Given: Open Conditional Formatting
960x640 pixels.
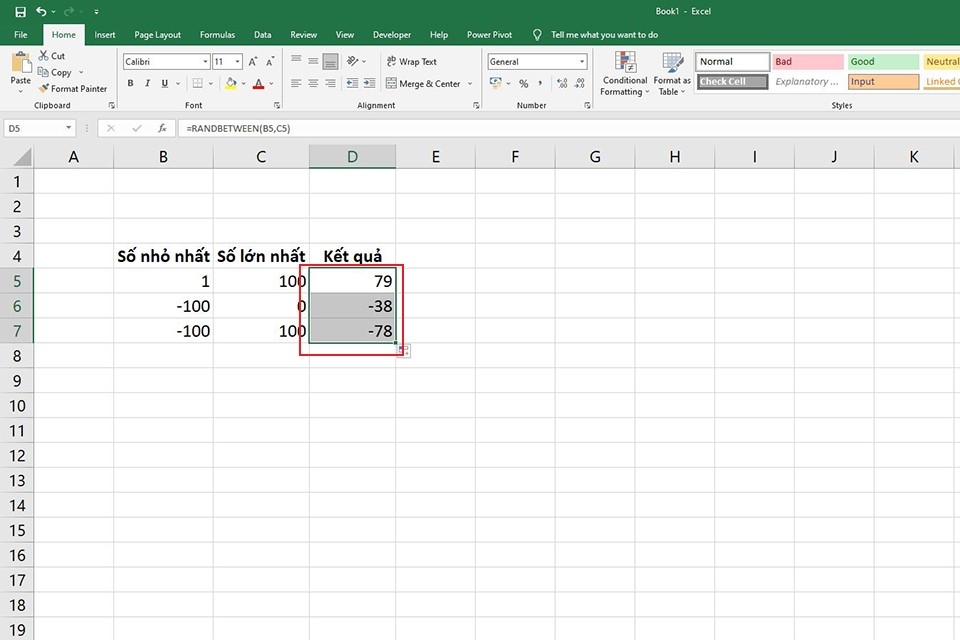Looking at the screenshot, I should [624, 75].
